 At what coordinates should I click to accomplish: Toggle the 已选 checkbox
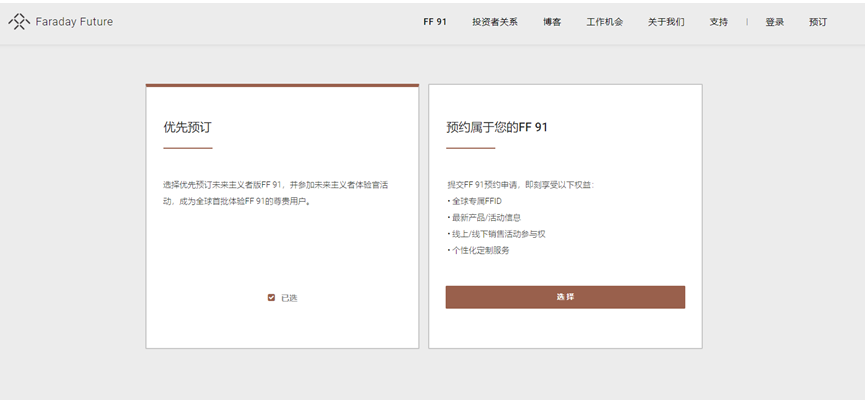click(x=271, y=297)
